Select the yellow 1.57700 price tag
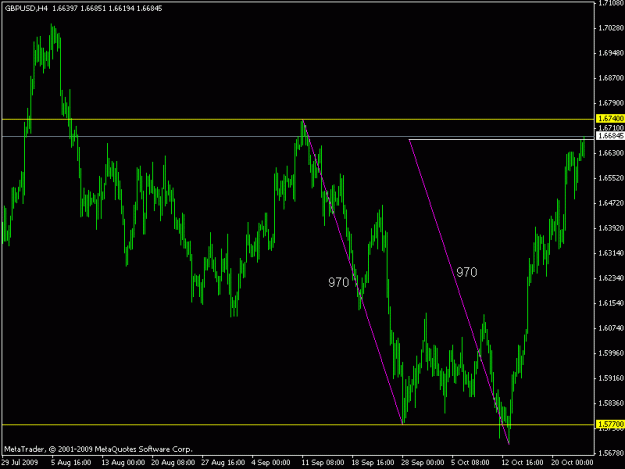625x469 pixels. [x=610, y=424]
